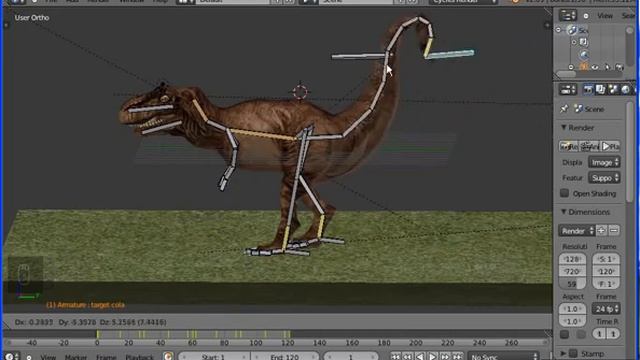The image size is (640, 360).
Task: Click the upper Aspect 1.0 field
Action: coord(572,309)
